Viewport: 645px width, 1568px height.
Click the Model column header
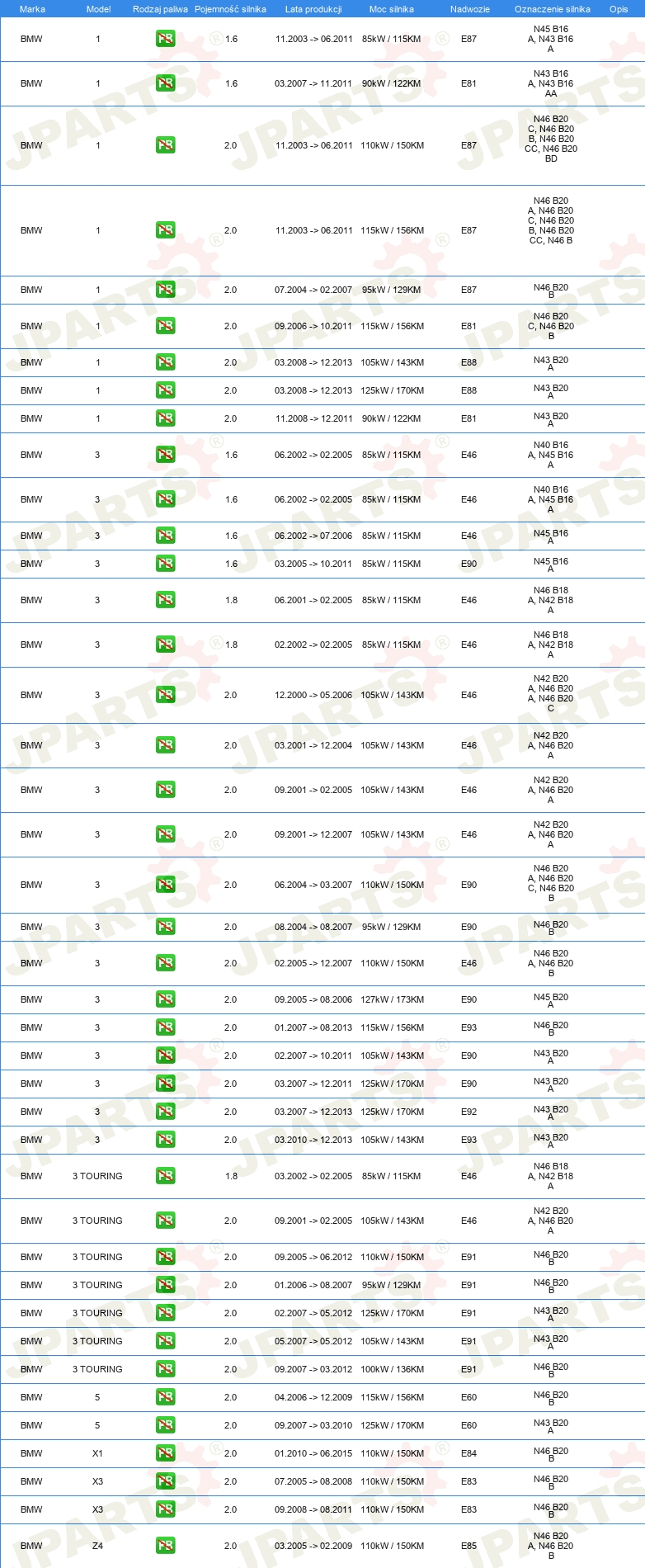[x=98, y=9]
